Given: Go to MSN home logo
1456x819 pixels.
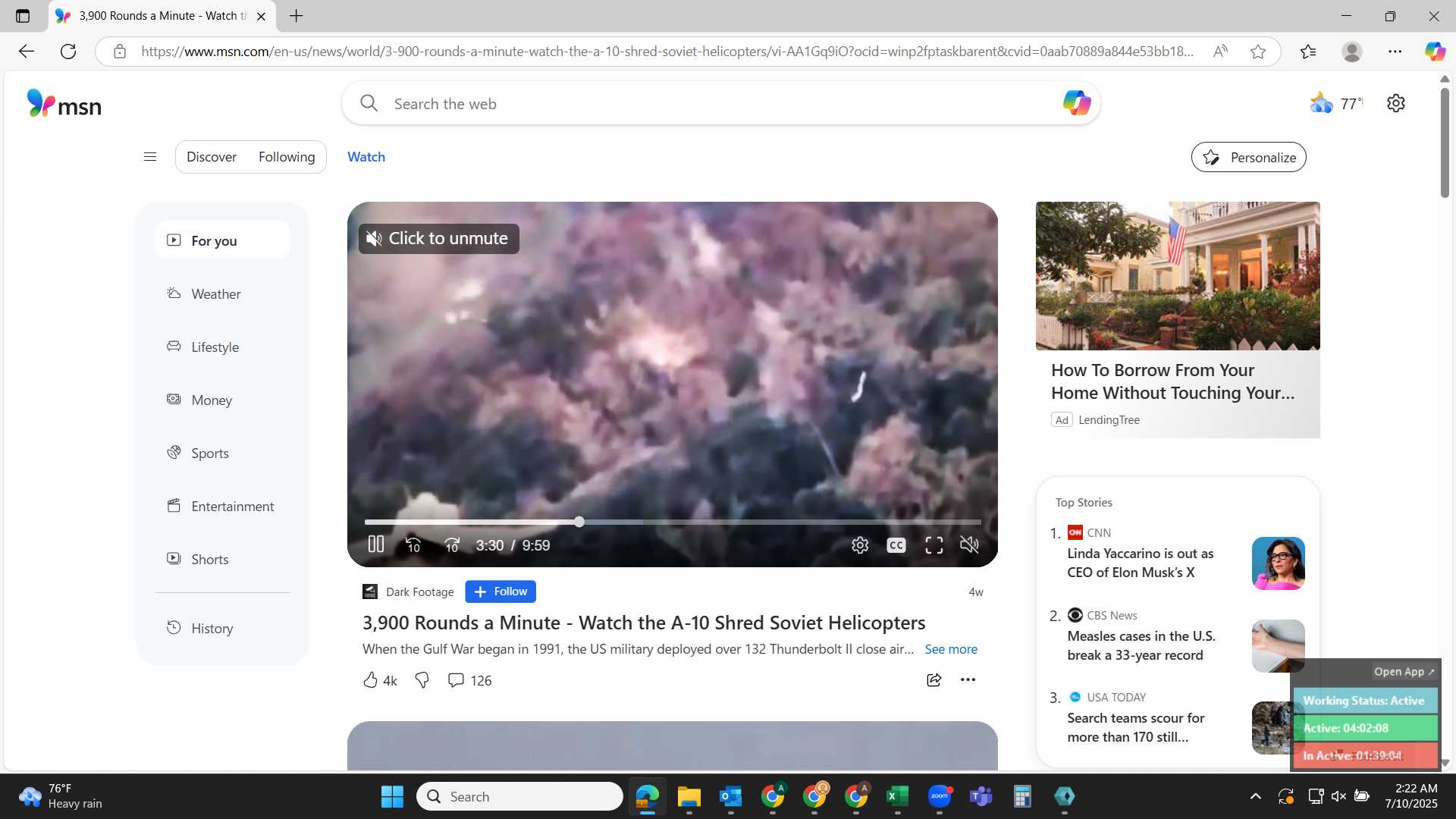Looking at the screenshot, I should [x=64, y=104].
